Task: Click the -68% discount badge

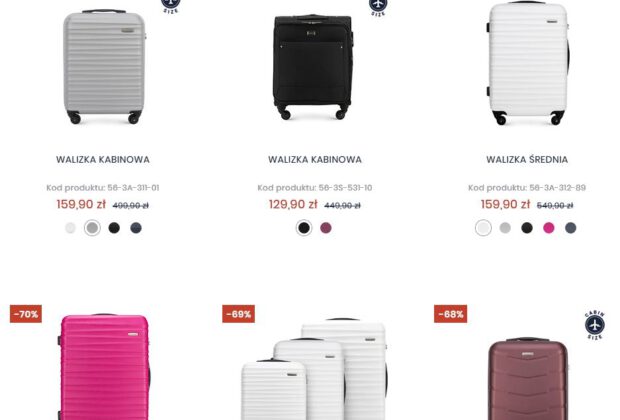Action: pyautogui.click(x=450, y=314)
